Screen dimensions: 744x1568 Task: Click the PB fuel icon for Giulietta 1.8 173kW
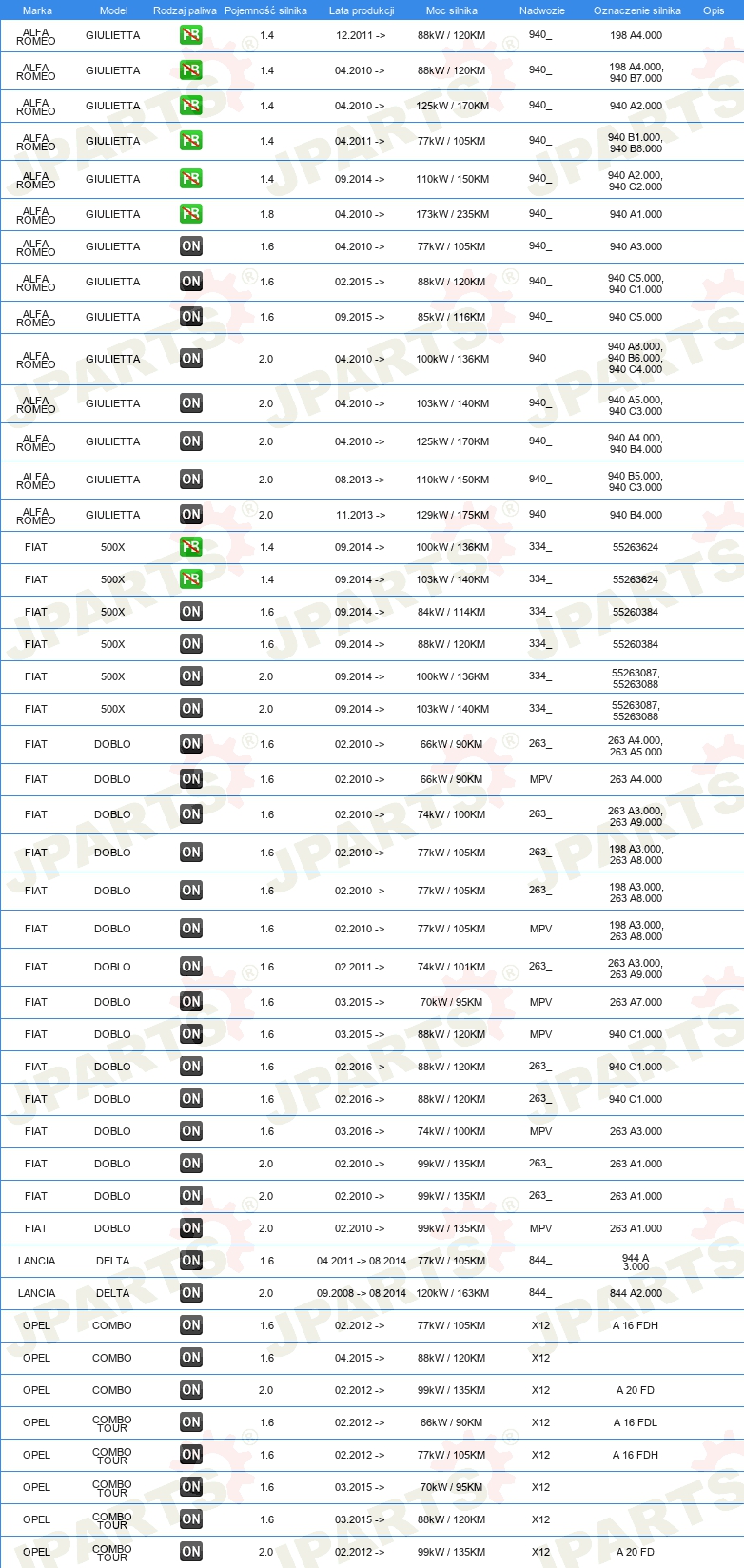pos(191,214)
